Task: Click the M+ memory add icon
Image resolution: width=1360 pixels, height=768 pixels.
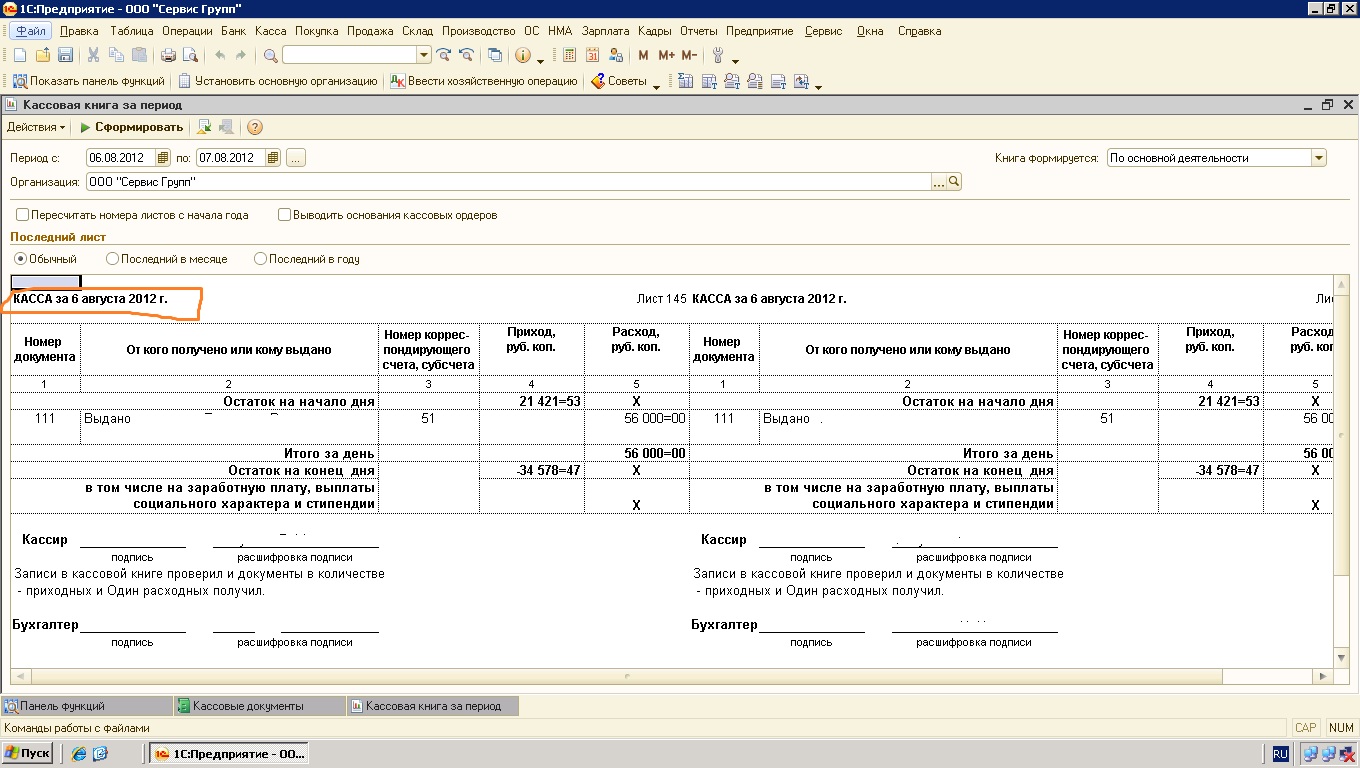Action: tap(666, 55)
